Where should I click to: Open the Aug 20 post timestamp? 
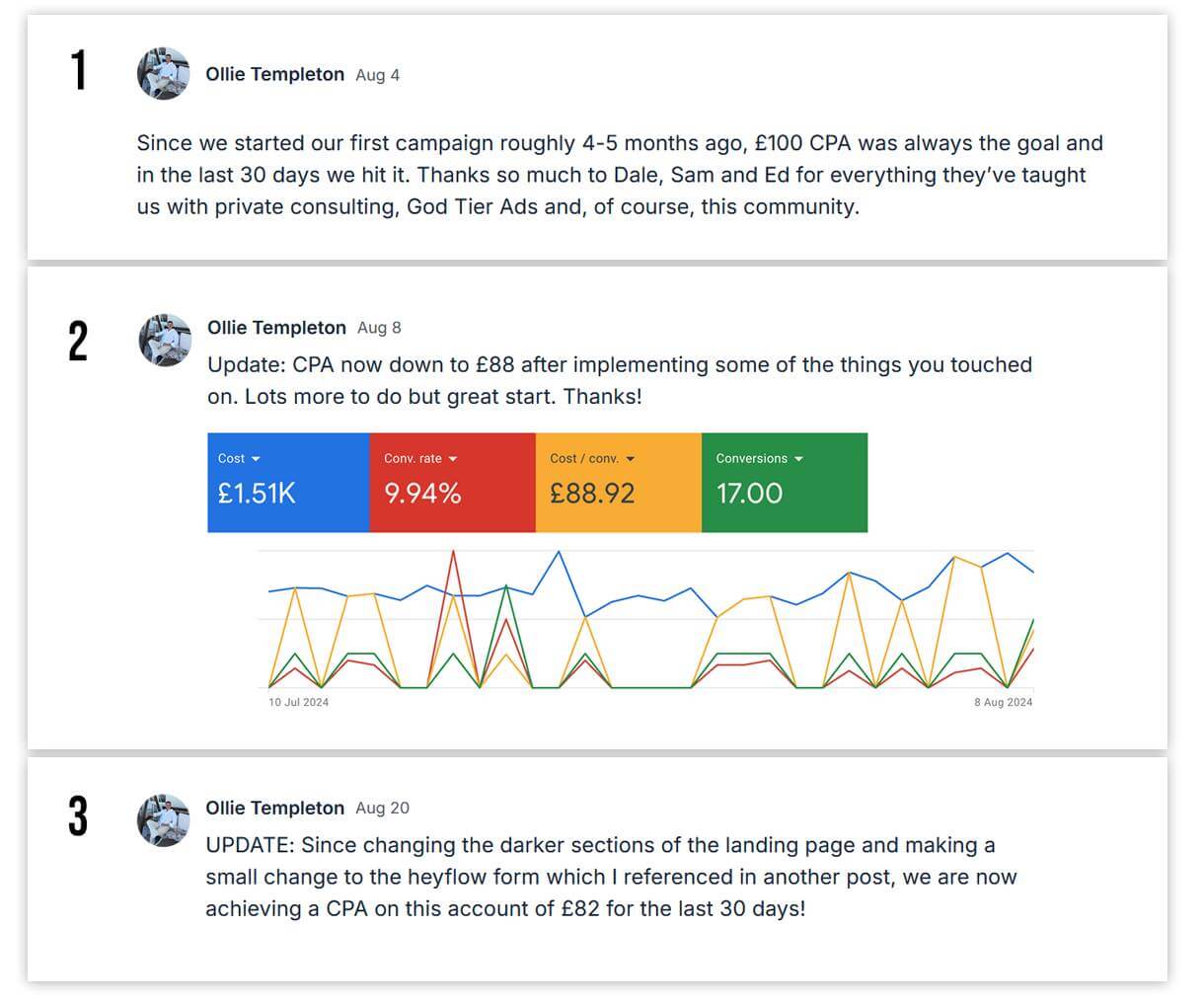[x=383, y=808]
